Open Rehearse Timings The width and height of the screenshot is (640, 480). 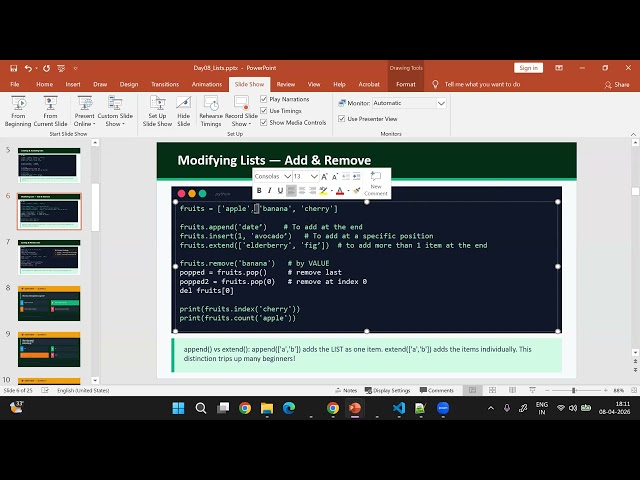coord(211,111)
